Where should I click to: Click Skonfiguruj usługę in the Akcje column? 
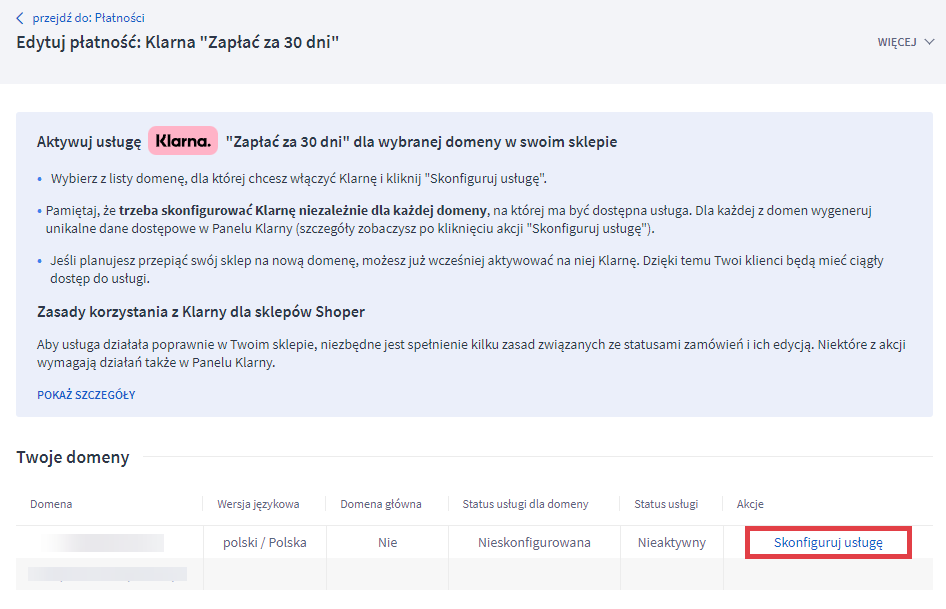pos(828,543)
